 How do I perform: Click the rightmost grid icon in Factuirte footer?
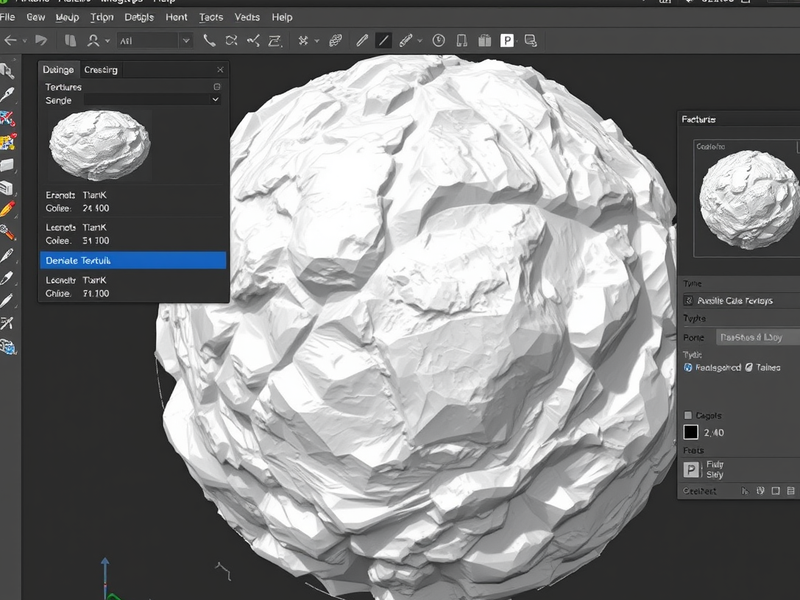point(790,491)
